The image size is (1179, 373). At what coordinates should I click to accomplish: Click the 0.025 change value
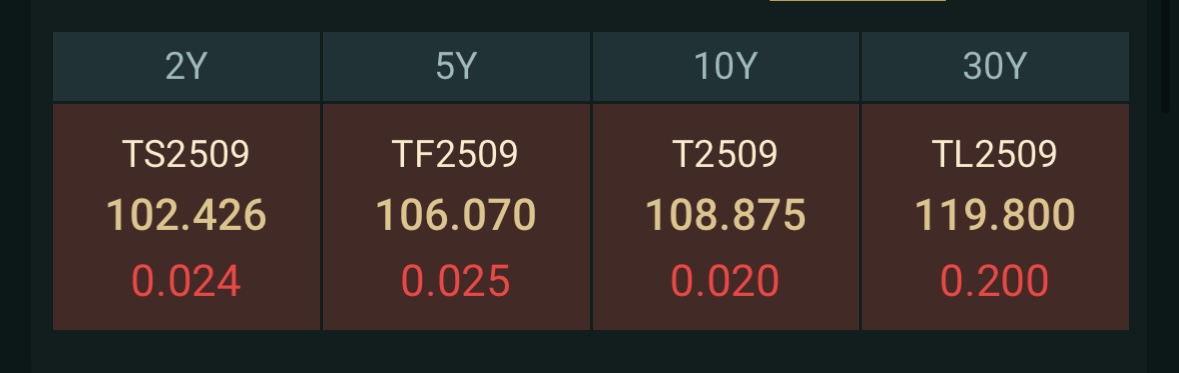(x=456, y=281)
